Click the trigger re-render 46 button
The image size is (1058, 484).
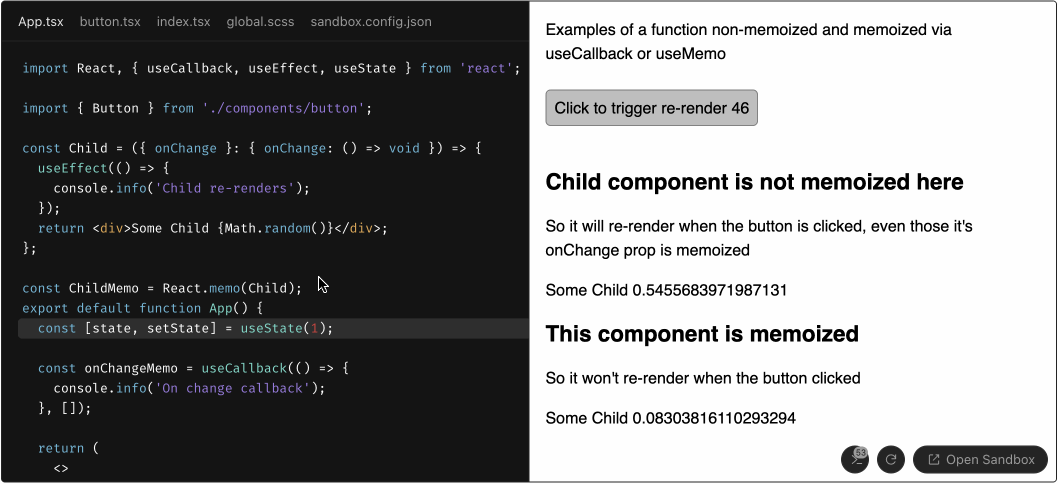click(651, 108)
